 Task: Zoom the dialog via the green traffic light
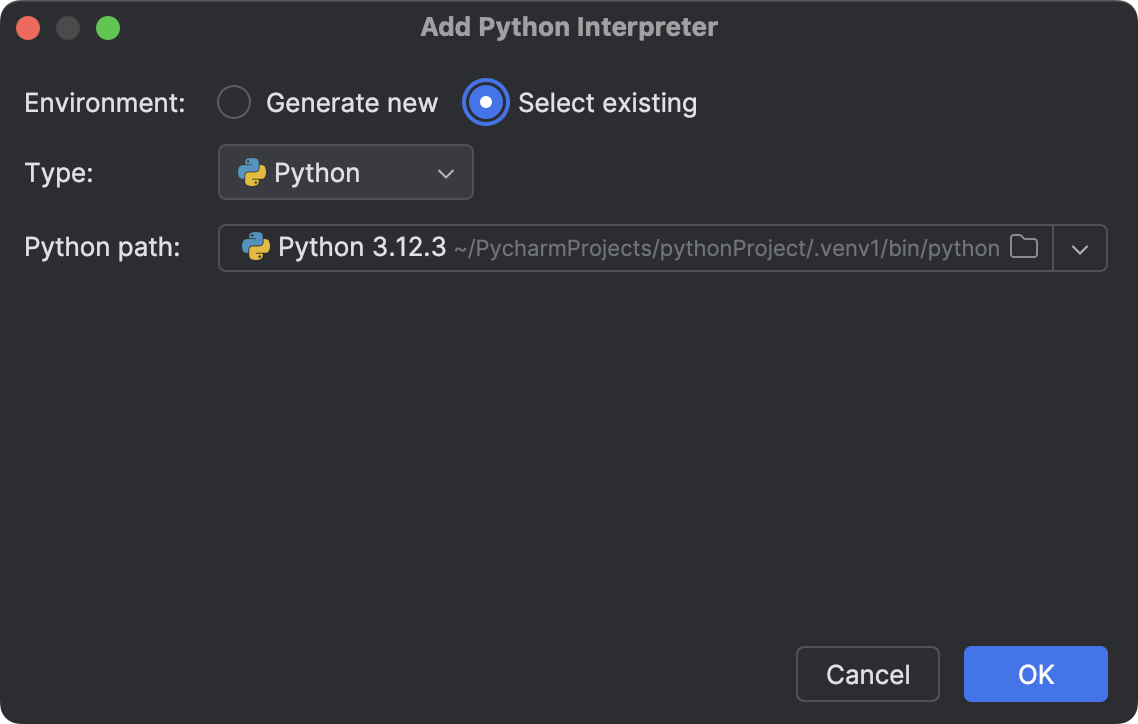point(108,27)
